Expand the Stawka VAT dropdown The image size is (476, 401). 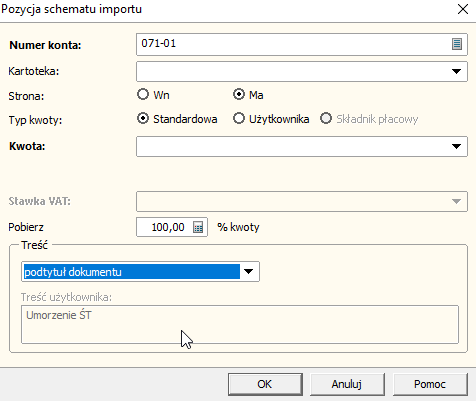[456, 201]
